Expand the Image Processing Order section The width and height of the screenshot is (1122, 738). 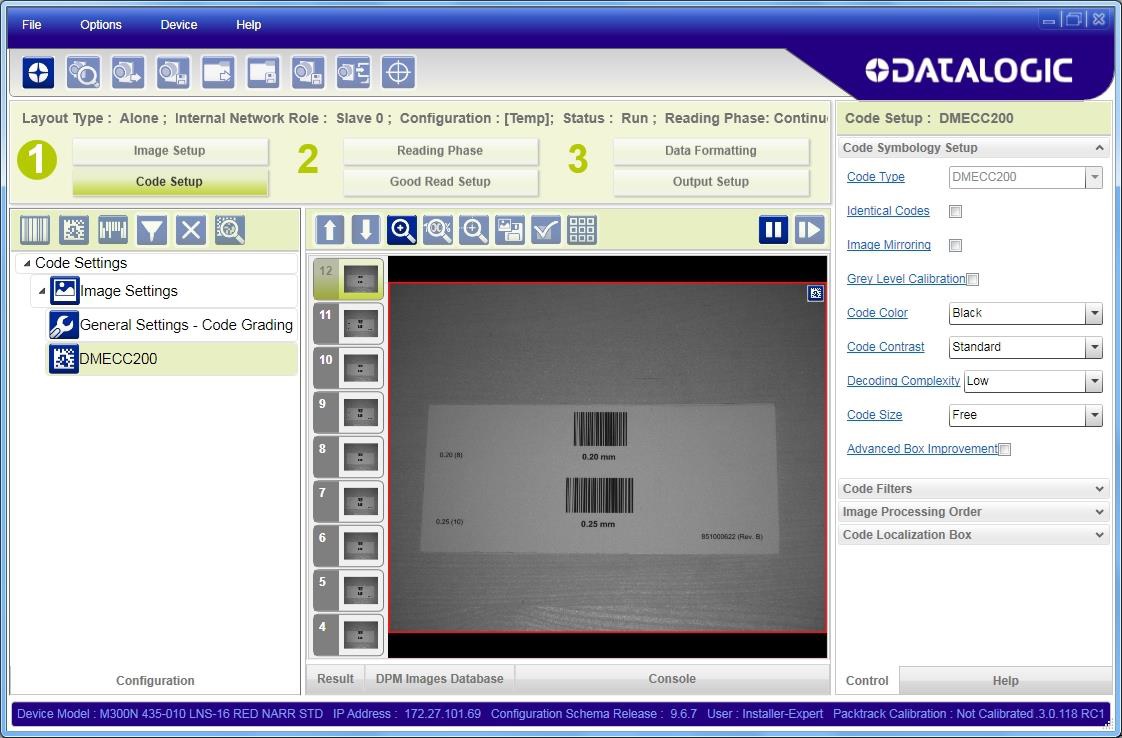973,512
